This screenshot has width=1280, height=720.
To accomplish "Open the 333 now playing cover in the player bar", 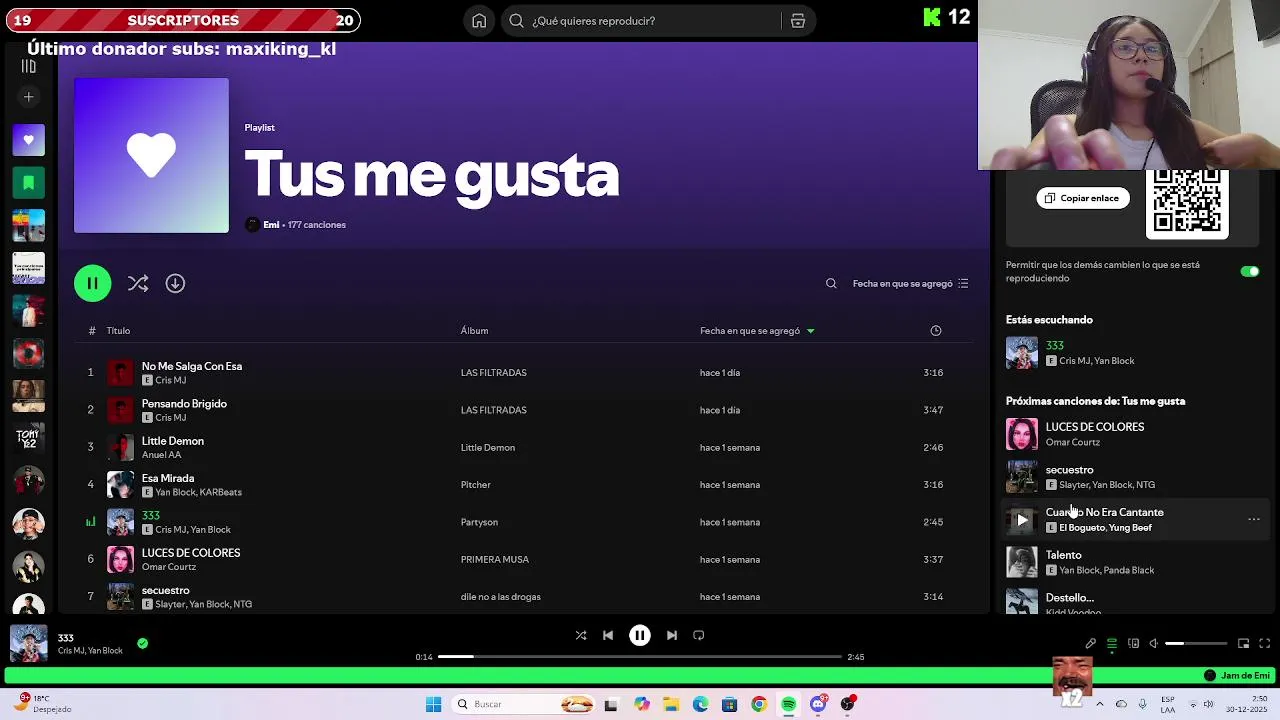I will (x=28, y=644).
